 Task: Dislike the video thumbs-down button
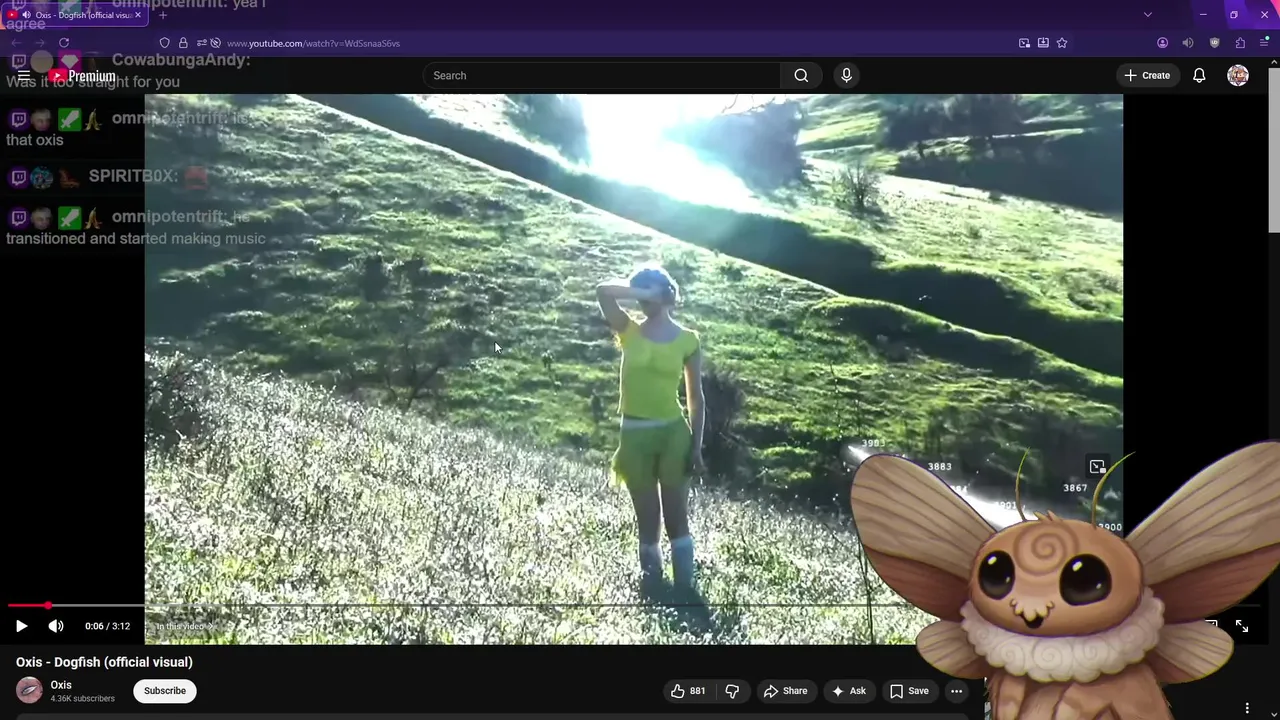tap(732, 691)
